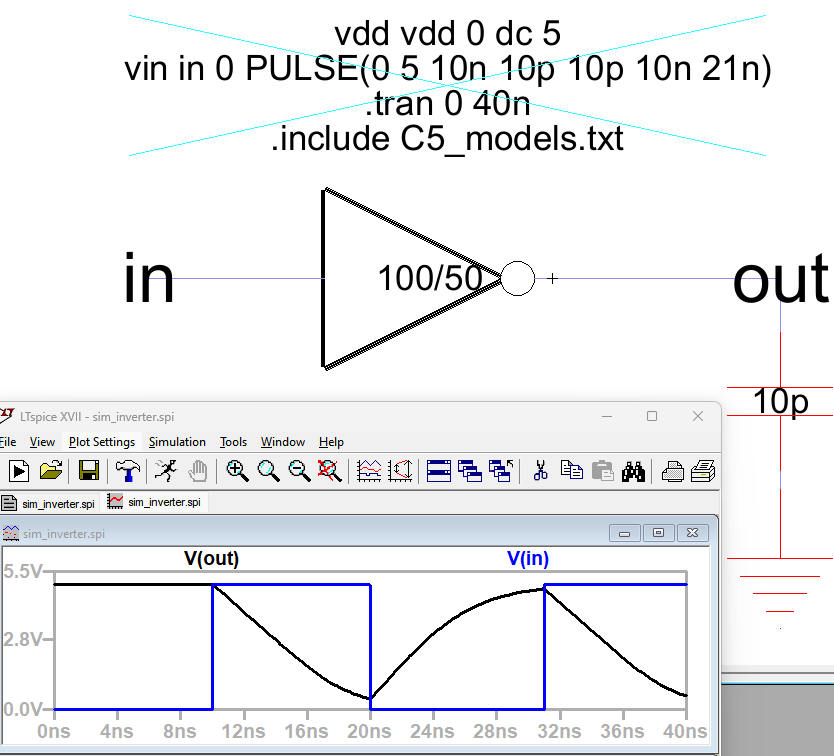Open the Tools menu
The width and height of the screenshot is (834, 756).
(x=233, y=441)
